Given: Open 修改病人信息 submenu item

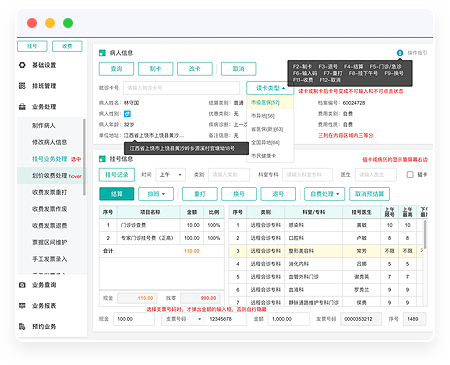Looking at the screenshot, I should (50, 142).
